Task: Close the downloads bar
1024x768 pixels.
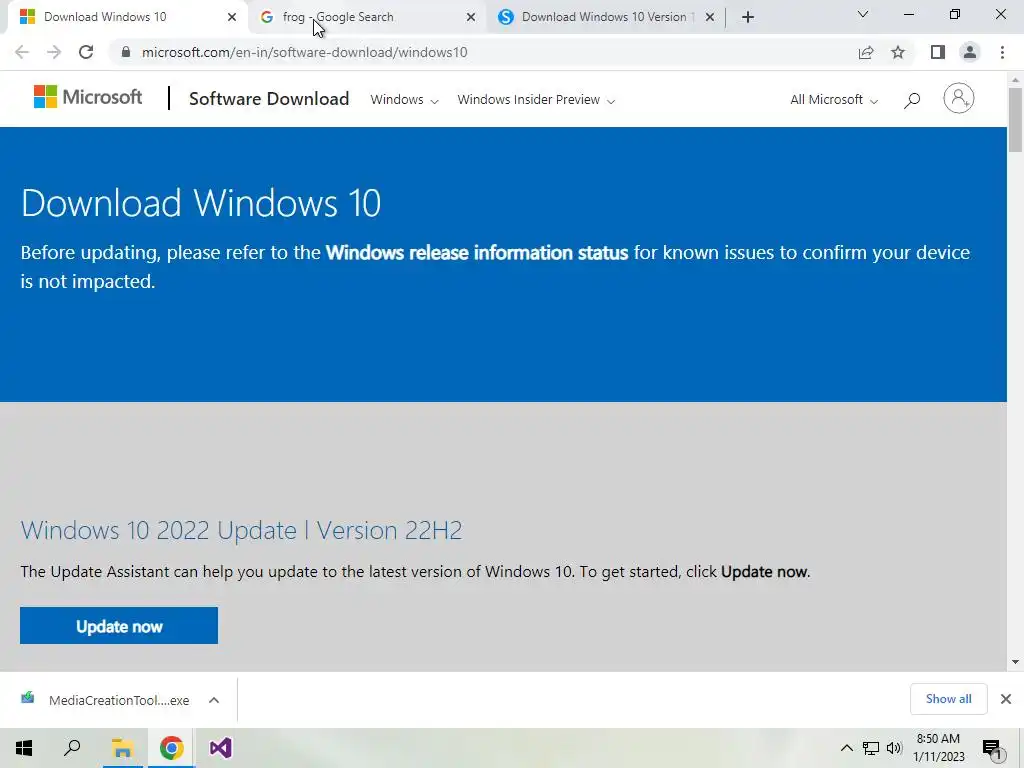Action: coord(1006,699)
